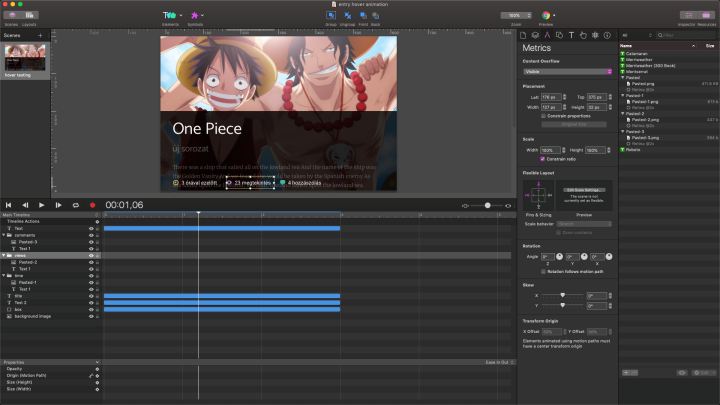Open the Symbols dropdown arrow
The image size is (720, 405).
(x=202, y=15)
